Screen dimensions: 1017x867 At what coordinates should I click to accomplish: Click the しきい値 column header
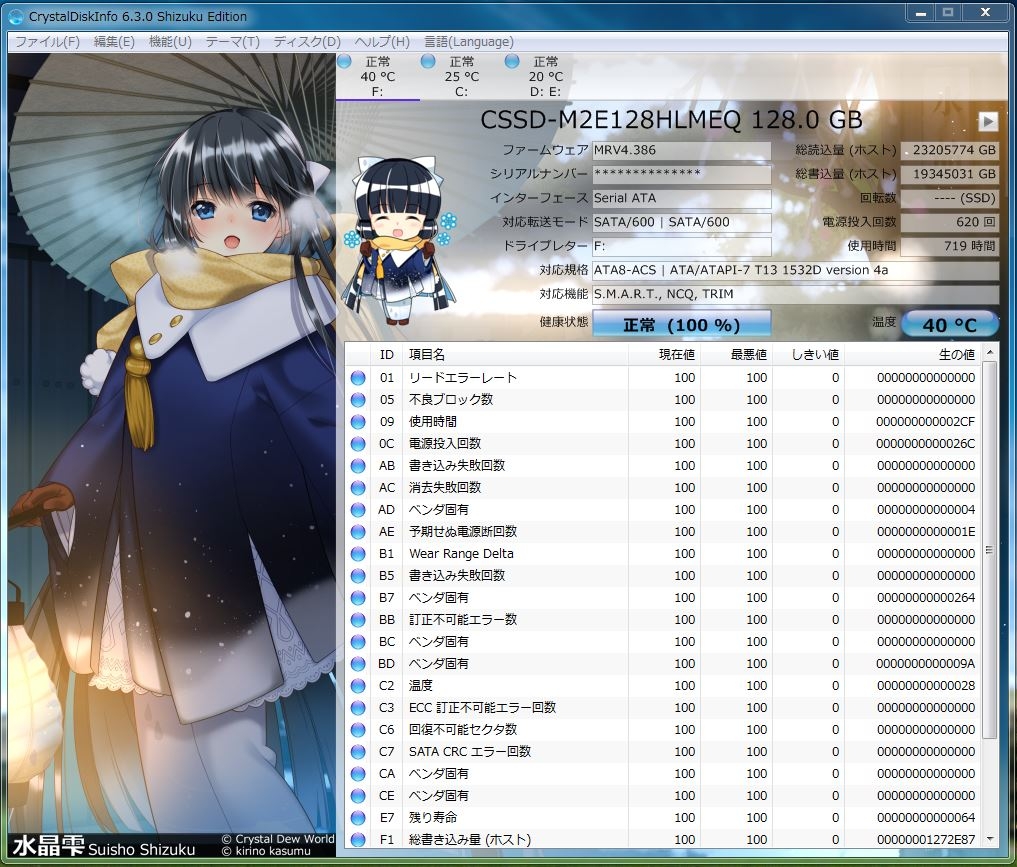click(x=808, y=355)
